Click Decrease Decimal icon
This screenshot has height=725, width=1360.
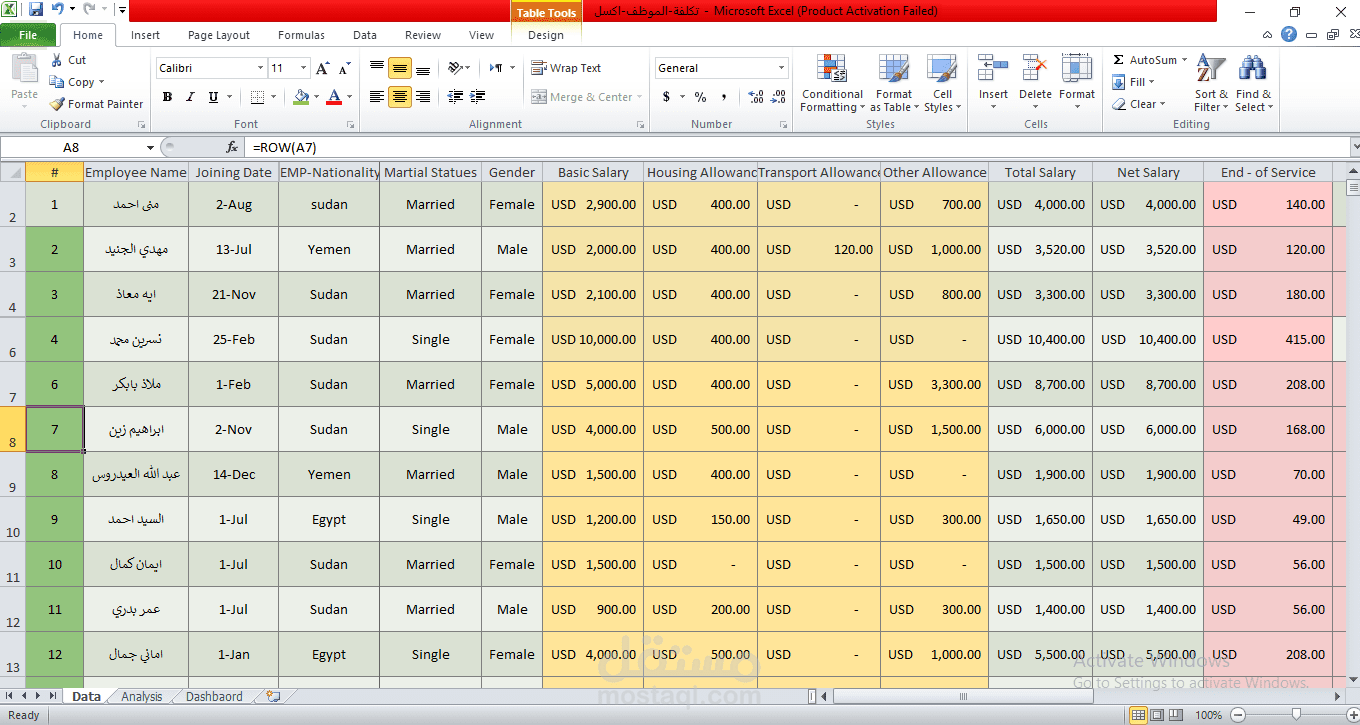(779, 97)
